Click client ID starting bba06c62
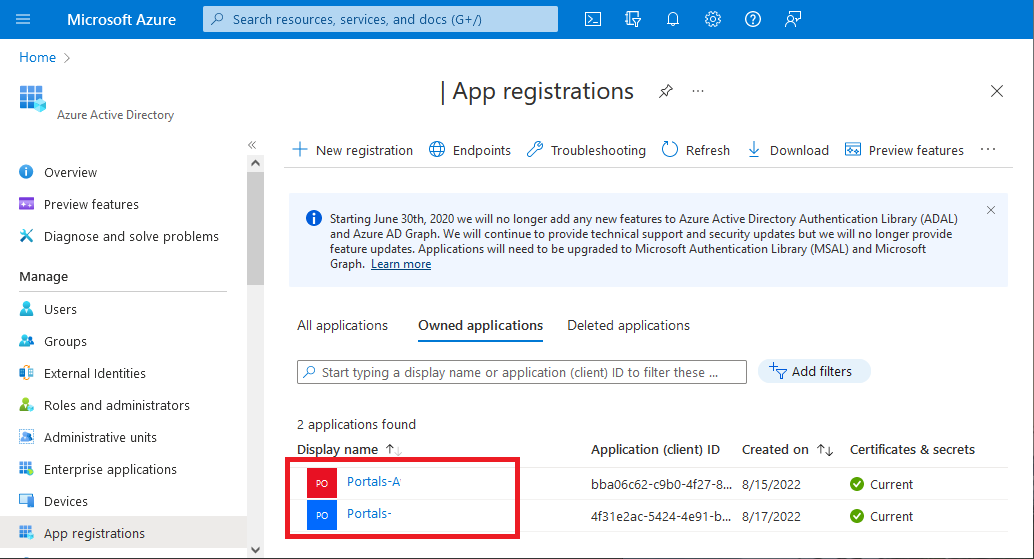This screenshot has width=1034, height=559. [661, 485]
